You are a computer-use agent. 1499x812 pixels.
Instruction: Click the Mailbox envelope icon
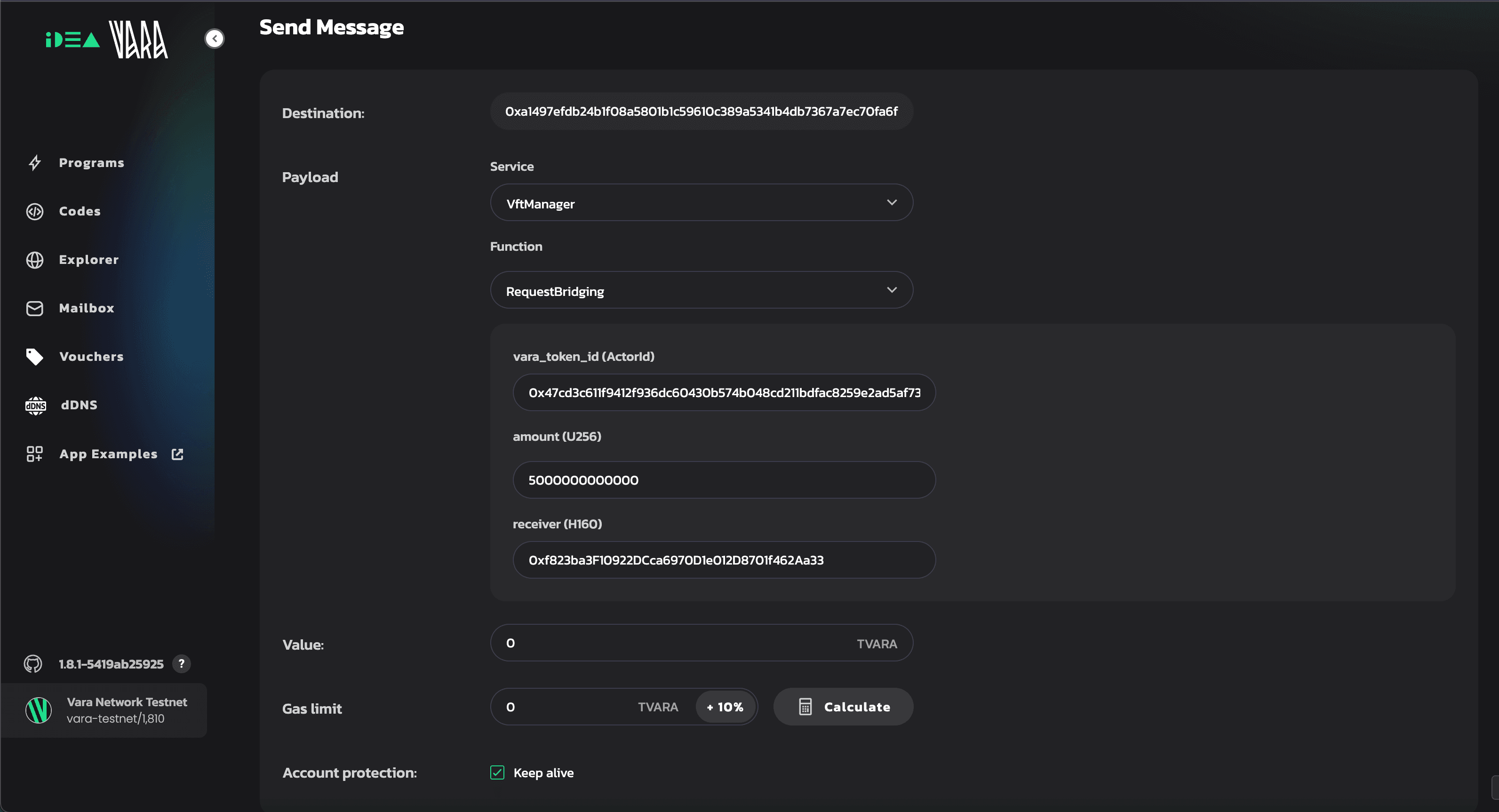pyautogui.click(x=35, y=308)
